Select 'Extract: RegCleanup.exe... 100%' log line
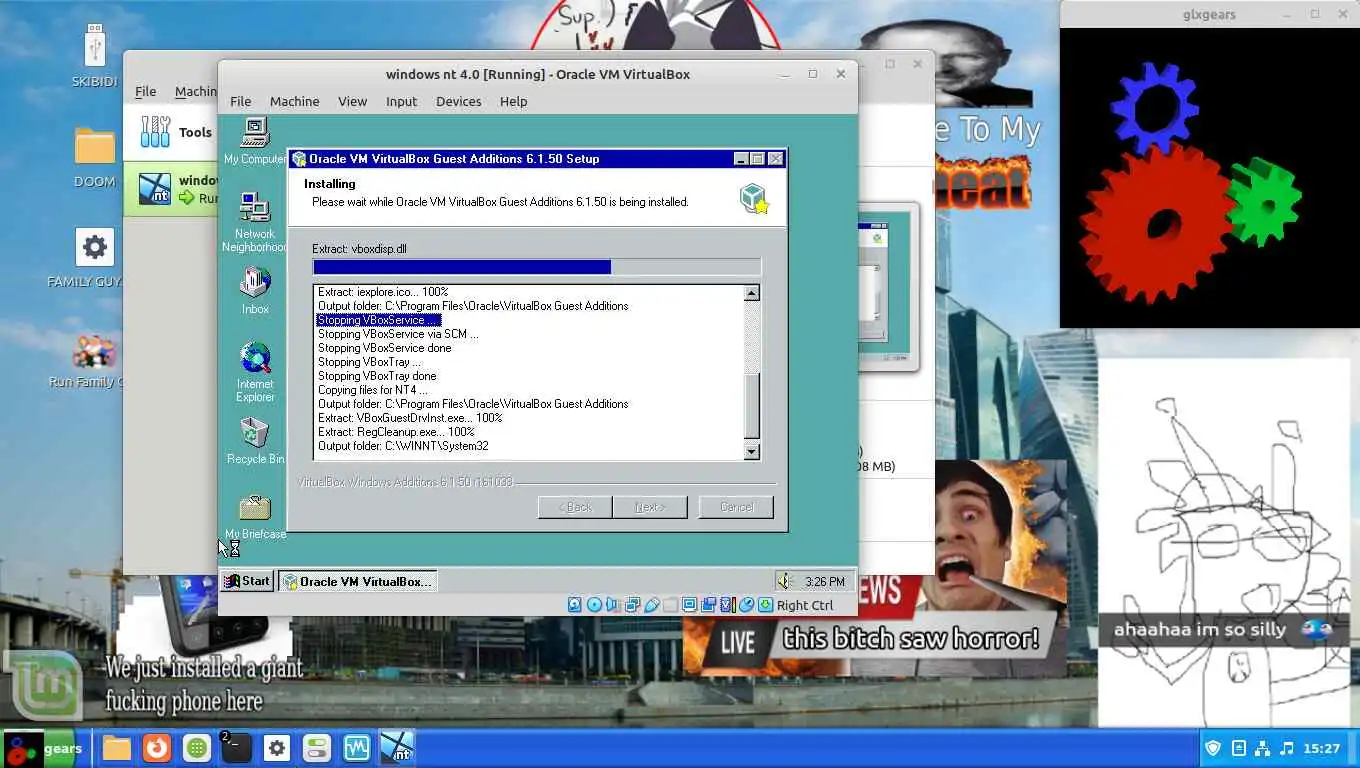1360x768 pixels. point(396,432)
